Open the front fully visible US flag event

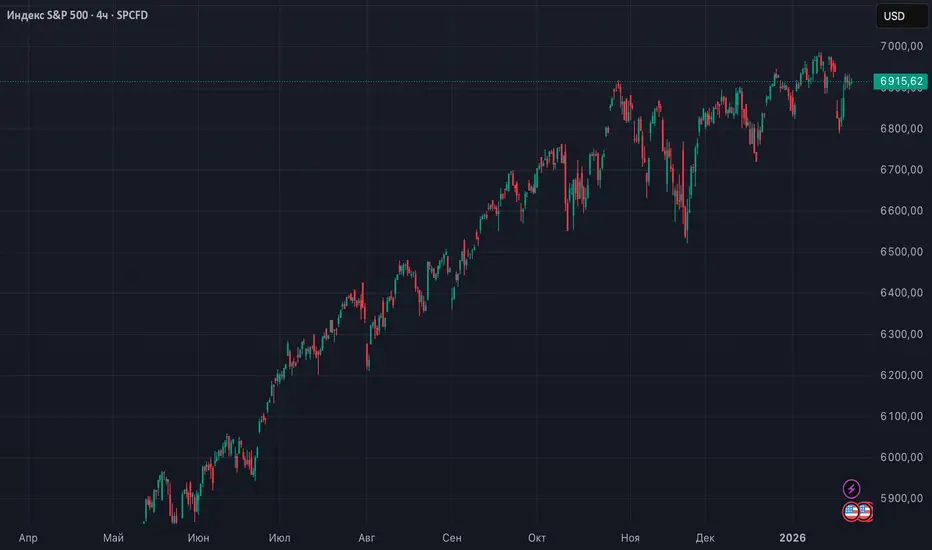coord(851,511)
